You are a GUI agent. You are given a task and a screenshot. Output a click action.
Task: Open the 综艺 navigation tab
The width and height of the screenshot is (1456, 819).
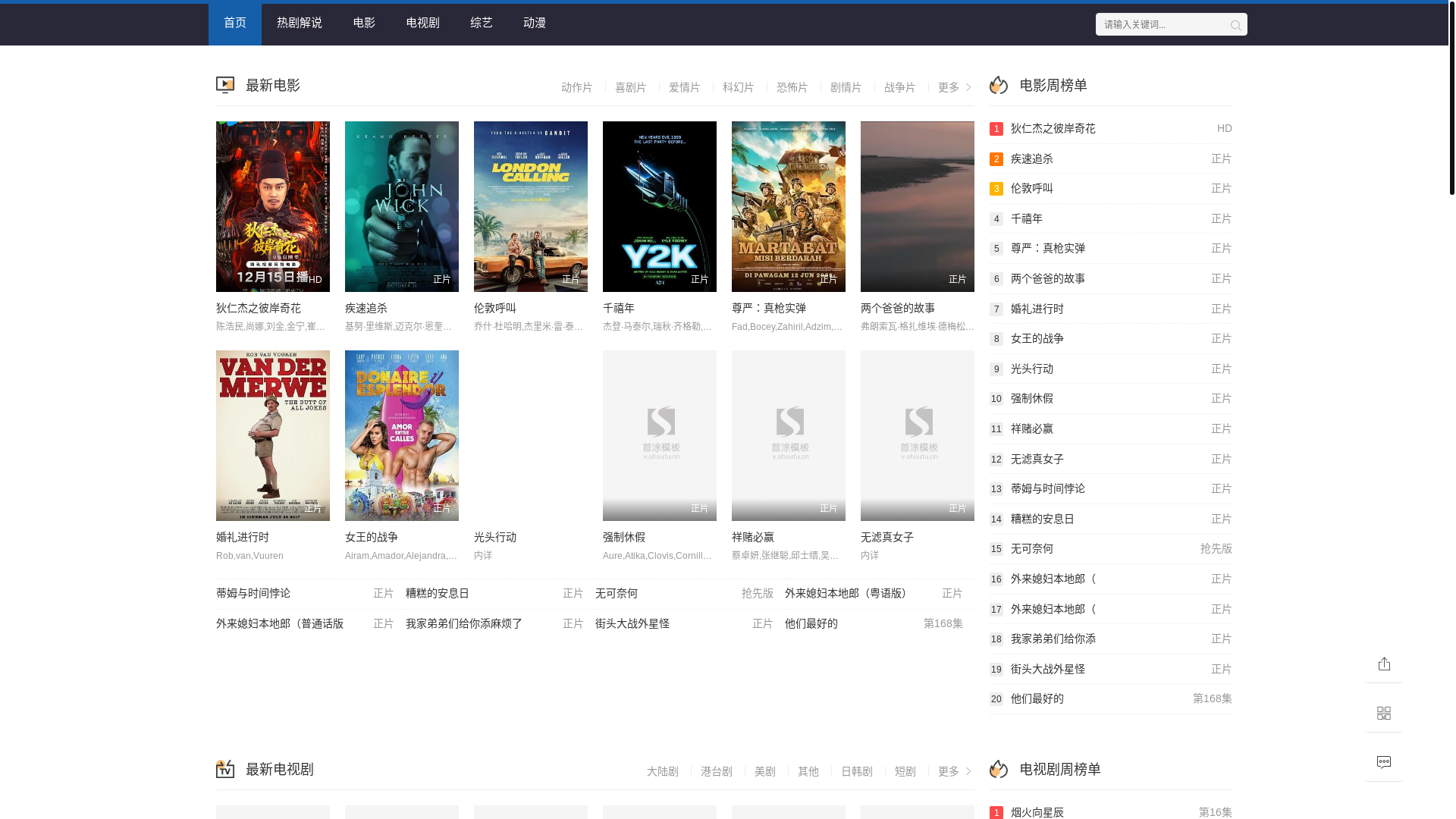coord(482,24)
